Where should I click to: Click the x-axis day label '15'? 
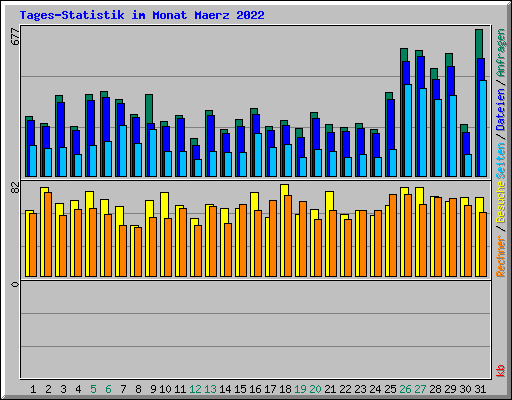[x=240, y=389]
